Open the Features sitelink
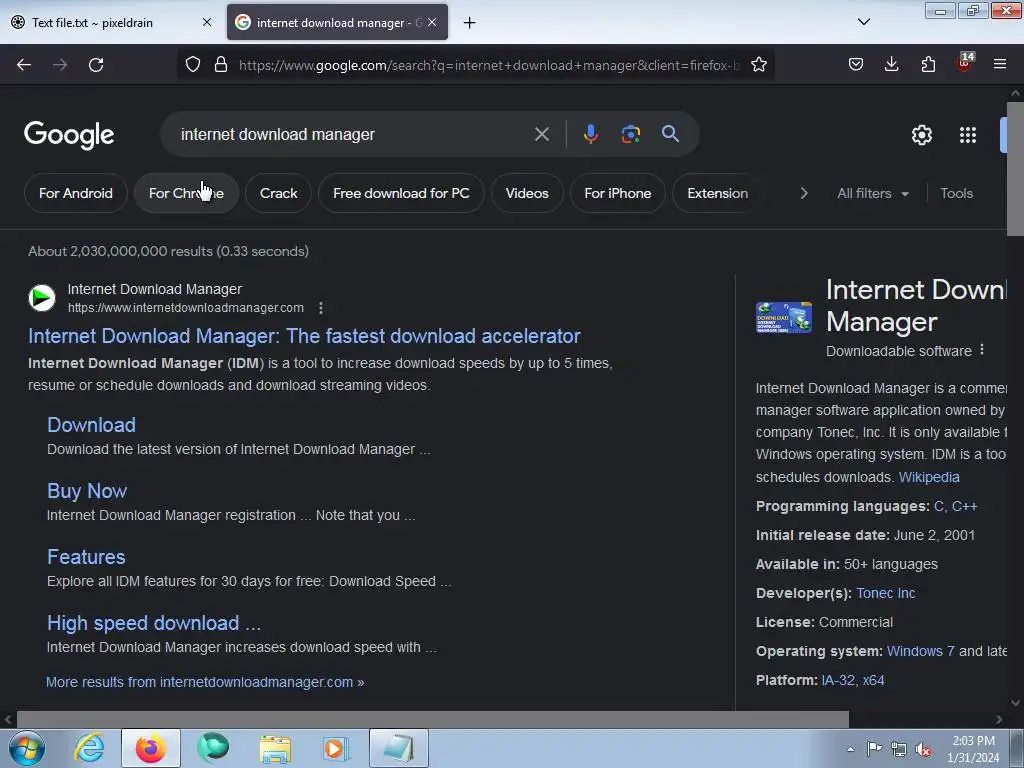The image size is (1024, 768). (x=86, y=557)
